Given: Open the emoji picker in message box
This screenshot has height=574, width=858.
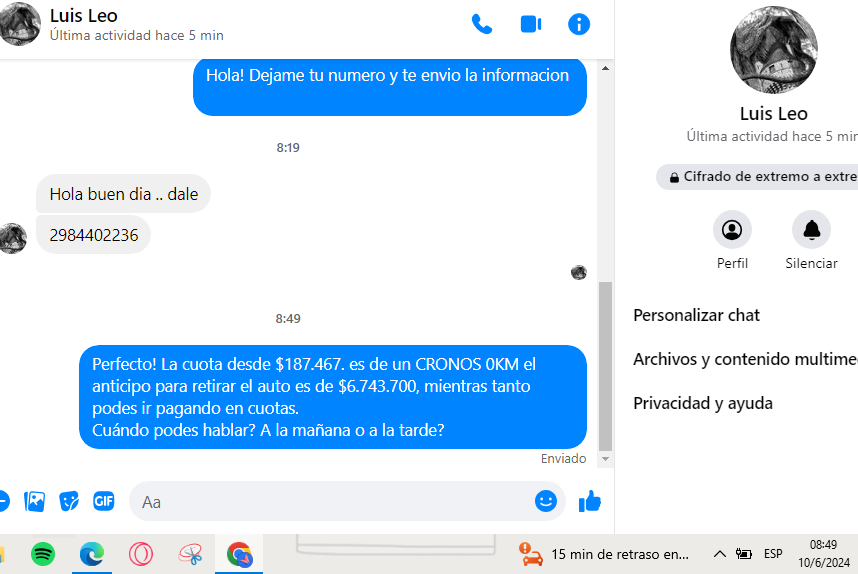Looking at the screenshot, I should (545, 501).
